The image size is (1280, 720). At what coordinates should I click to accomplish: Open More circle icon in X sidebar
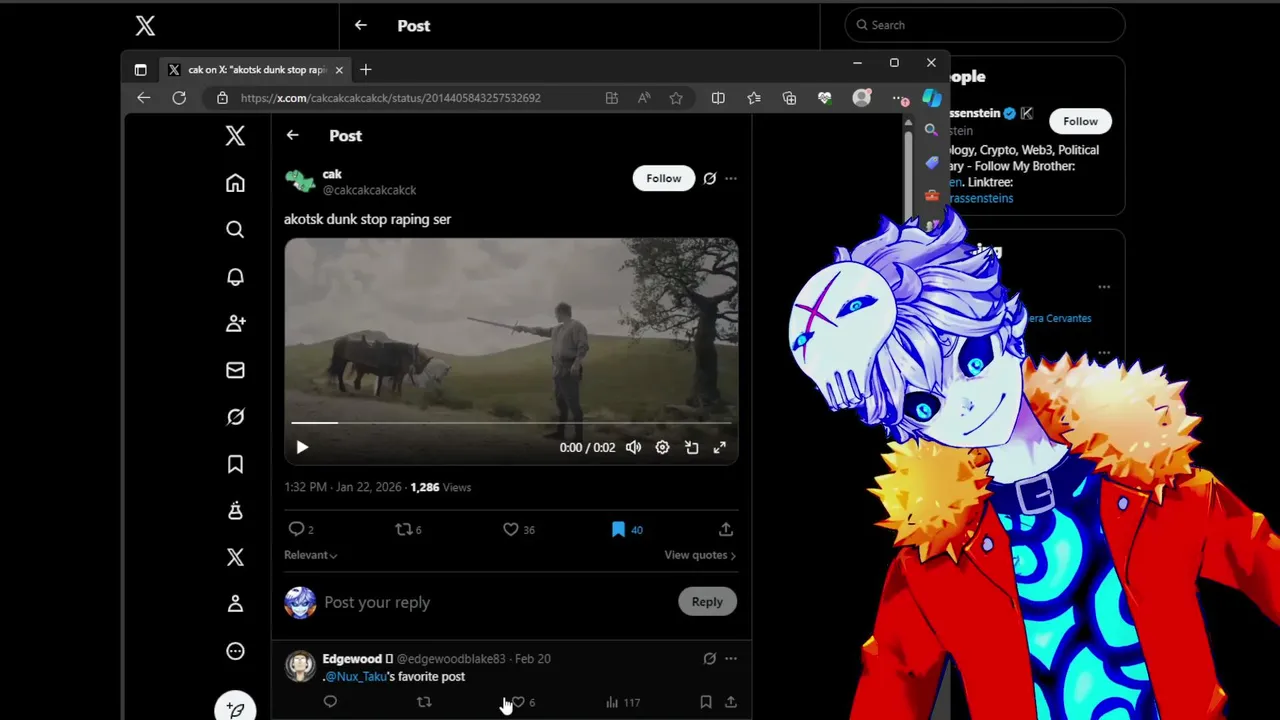(x=235, y=651)
